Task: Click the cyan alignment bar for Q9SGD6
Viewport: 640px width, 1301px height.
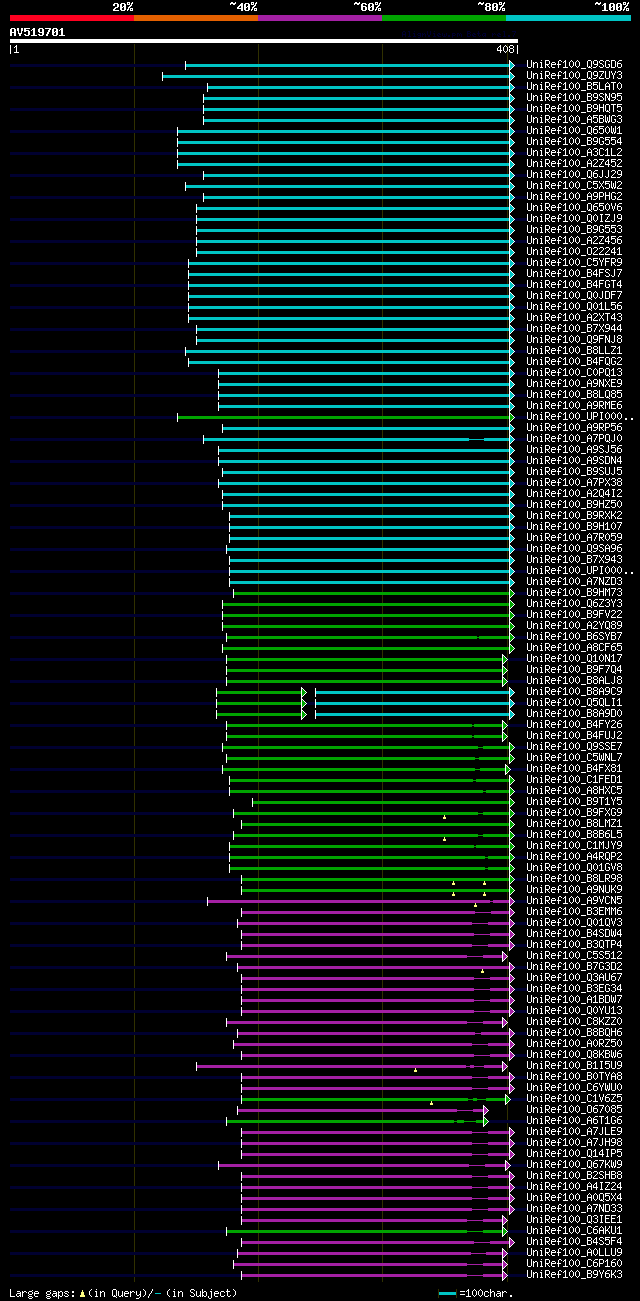Action: pyautogui.click(x=350, y=65)
